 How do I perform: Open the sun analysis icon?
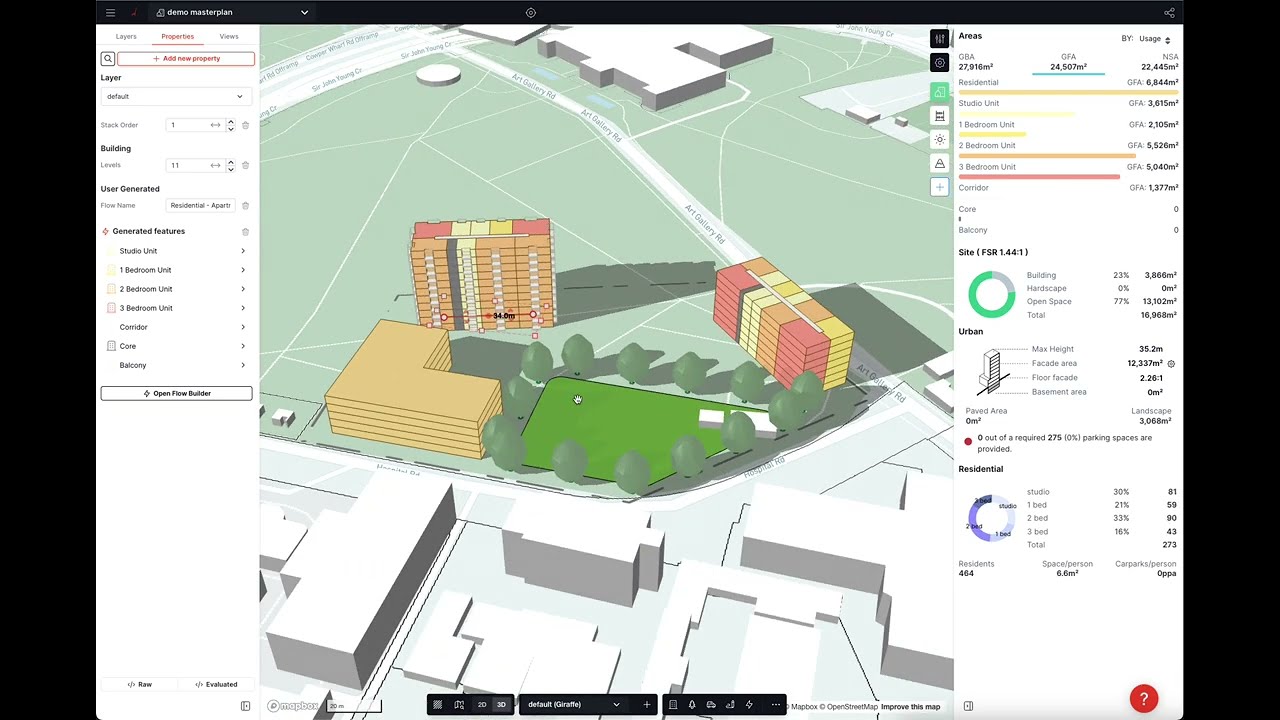tap(939, 139)
